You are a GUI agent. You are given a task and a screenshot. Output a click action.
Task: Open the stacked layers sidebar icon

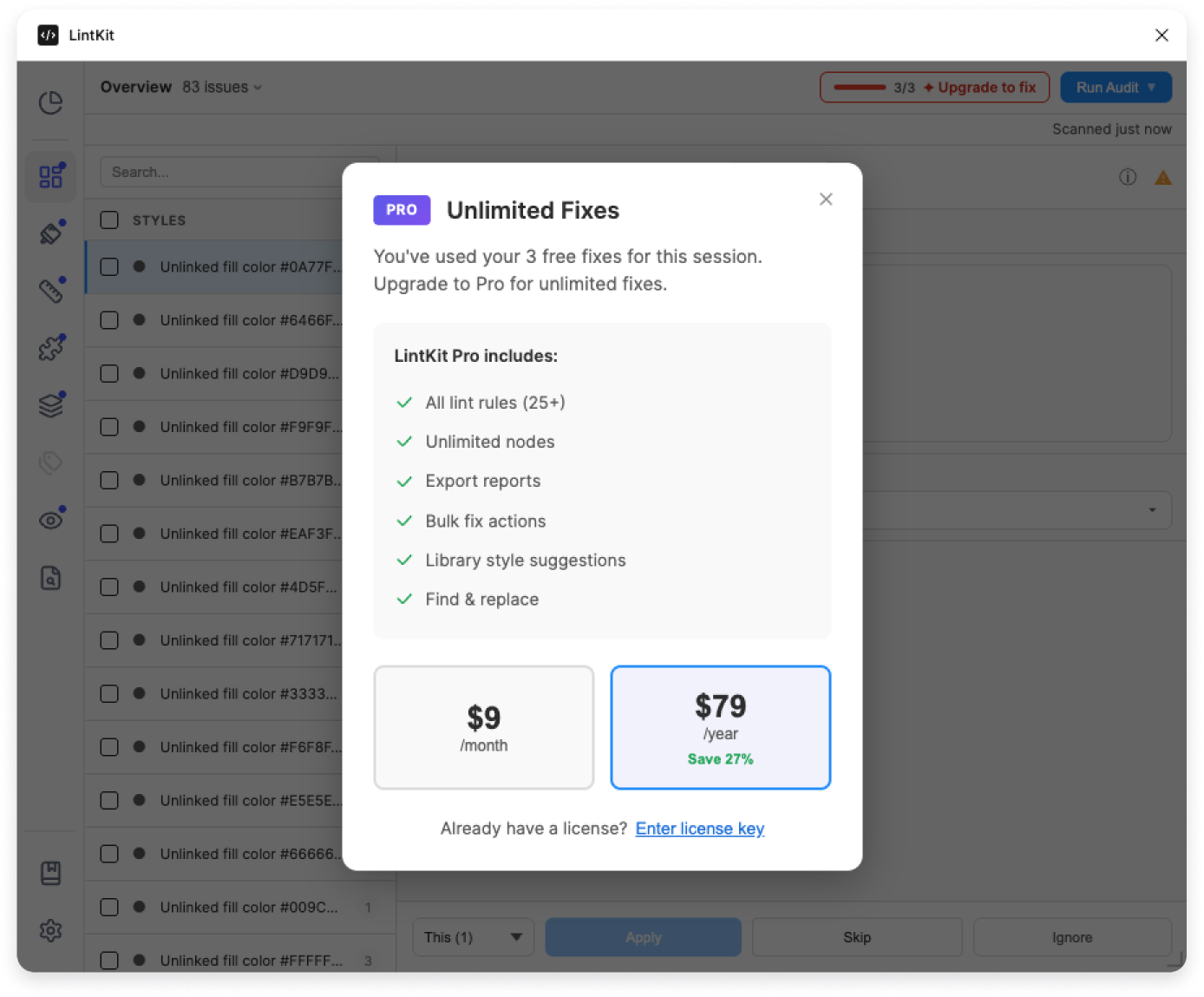(51, 405)
